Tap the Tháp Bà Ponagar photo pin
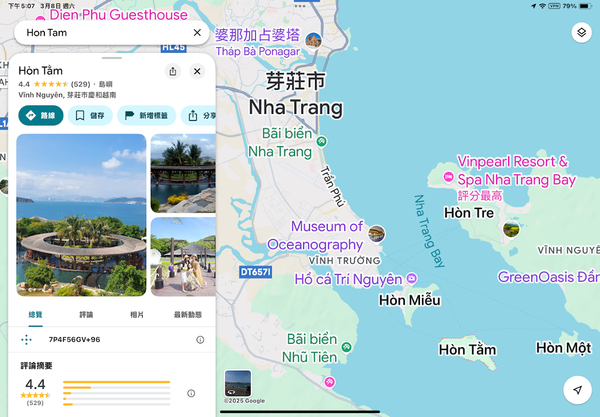Viewport: 600px width, 417px height. tap(313, 40)
